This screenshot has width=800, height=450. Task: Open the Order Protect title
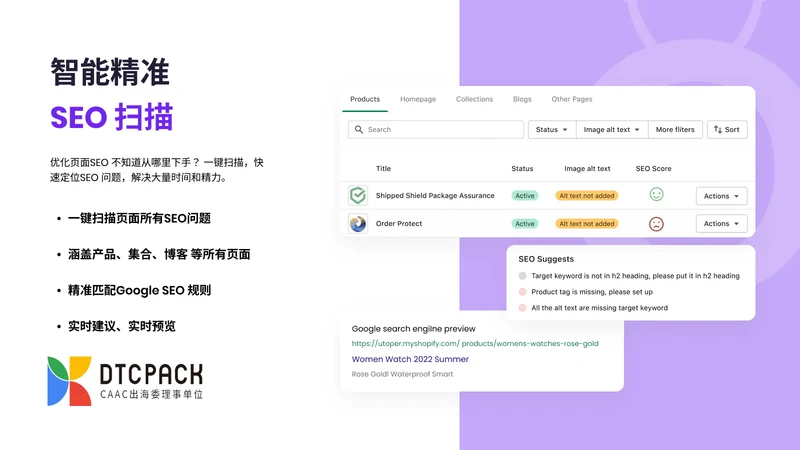click(x=398, y=223)
